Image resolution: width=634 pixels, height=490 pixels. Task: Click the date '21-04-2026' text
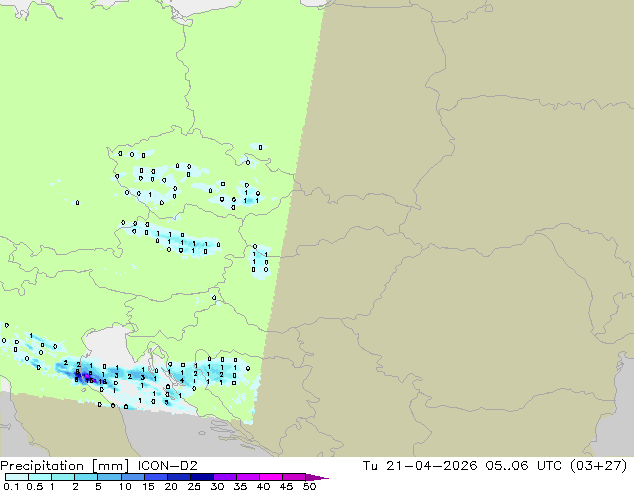(431, 466)
